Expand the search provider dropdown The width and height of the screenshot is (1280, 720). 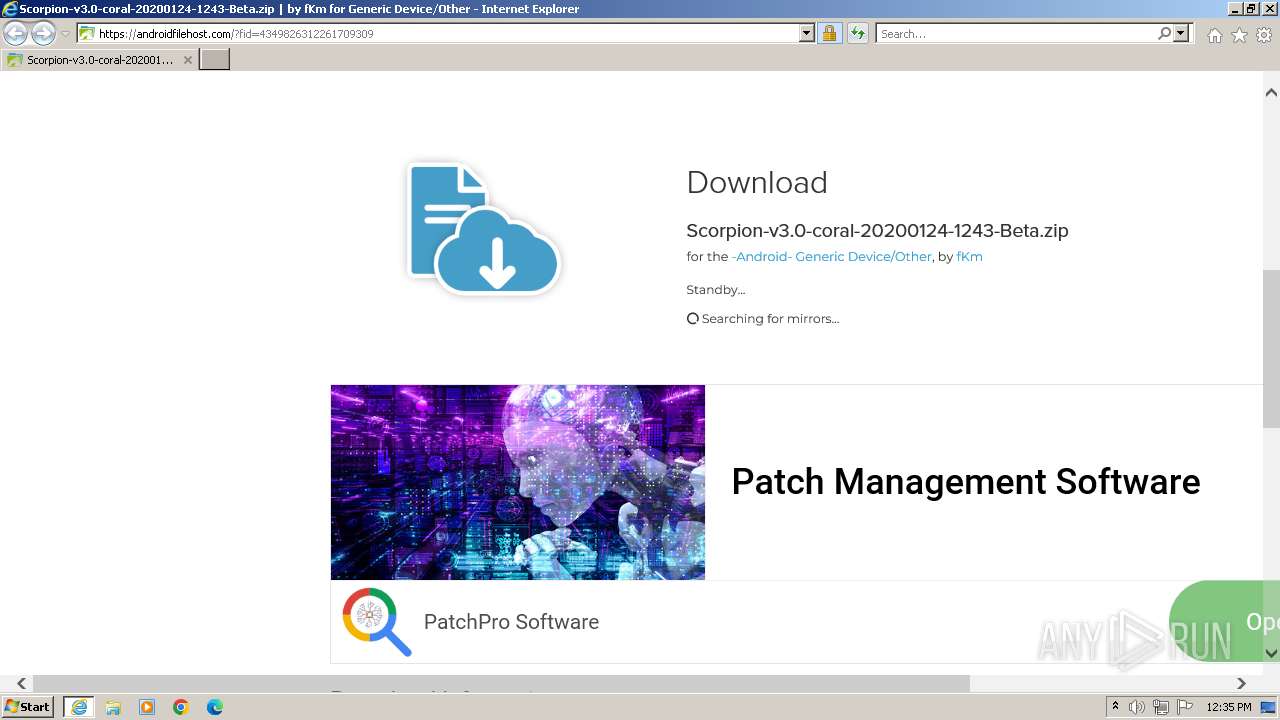tap(1181, 33)
